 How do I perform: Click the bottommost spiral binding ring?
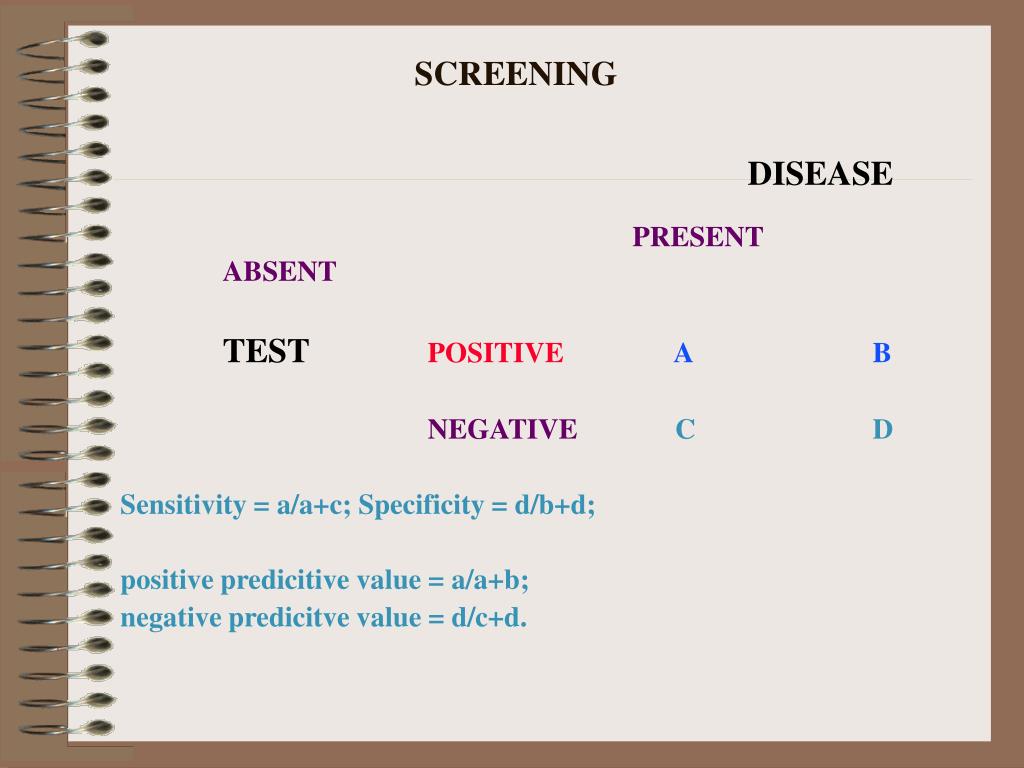pos(67,728)
